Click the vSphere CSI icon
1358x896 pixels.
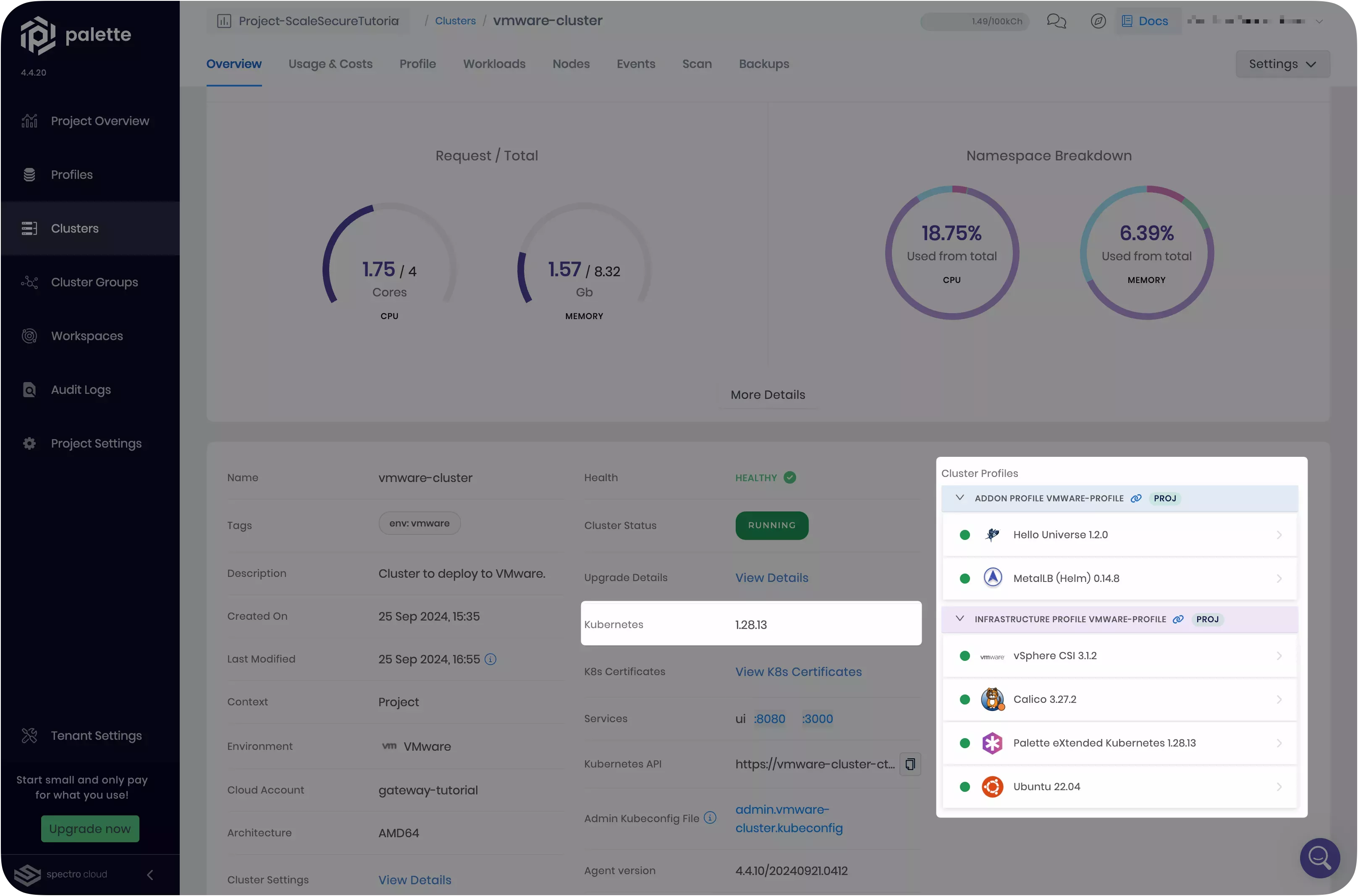click(992, 656)
